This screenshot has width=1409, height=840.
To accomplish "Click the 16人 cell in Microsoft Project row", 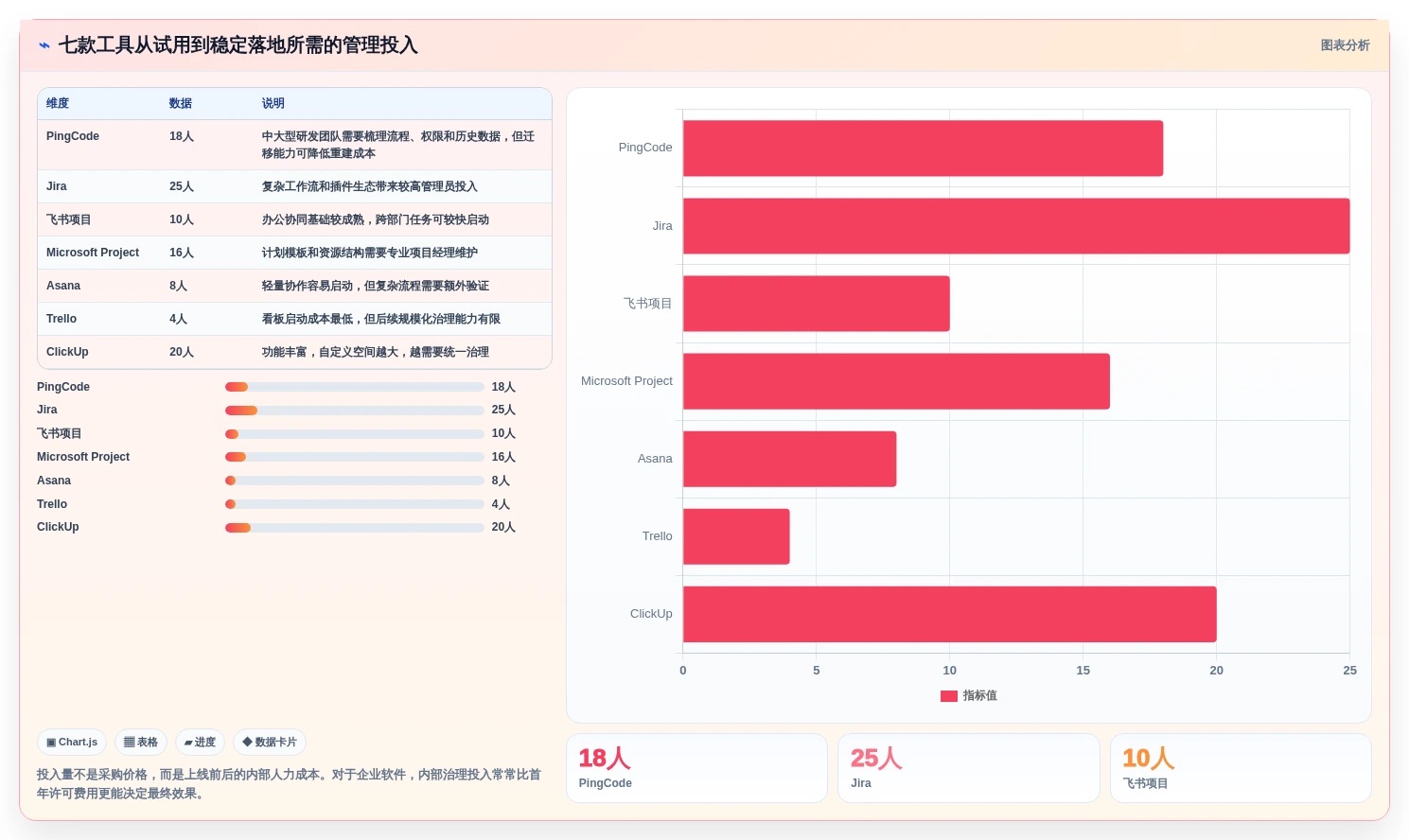I will tap(182, 253).
